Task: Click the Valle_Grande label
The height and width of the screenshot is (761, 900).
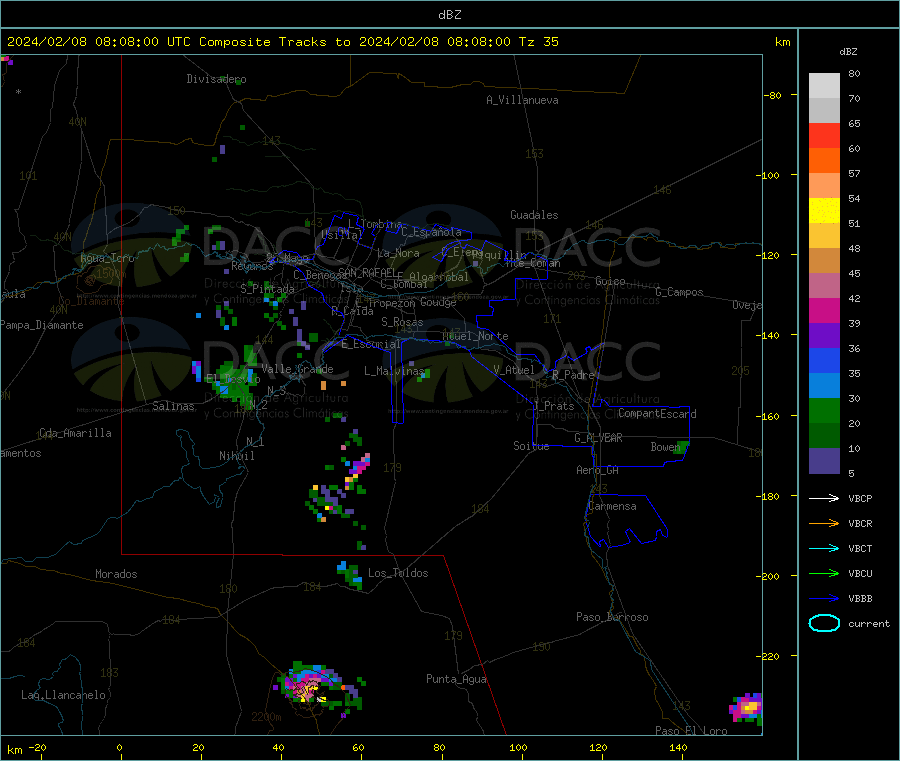Action: click(x=297, y=369)
